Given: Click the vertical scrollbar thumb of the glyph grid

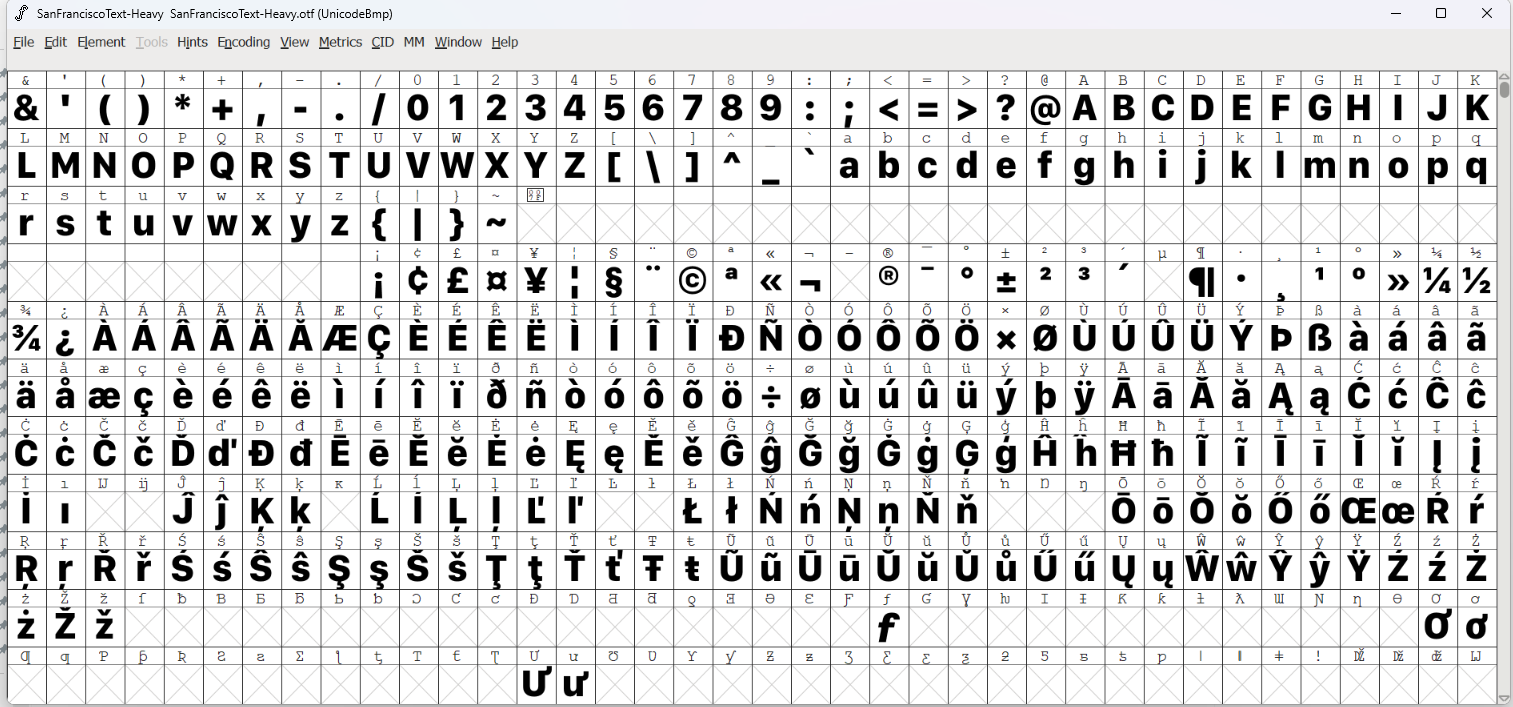Looking at the screenshot, I should [1505, 88].
